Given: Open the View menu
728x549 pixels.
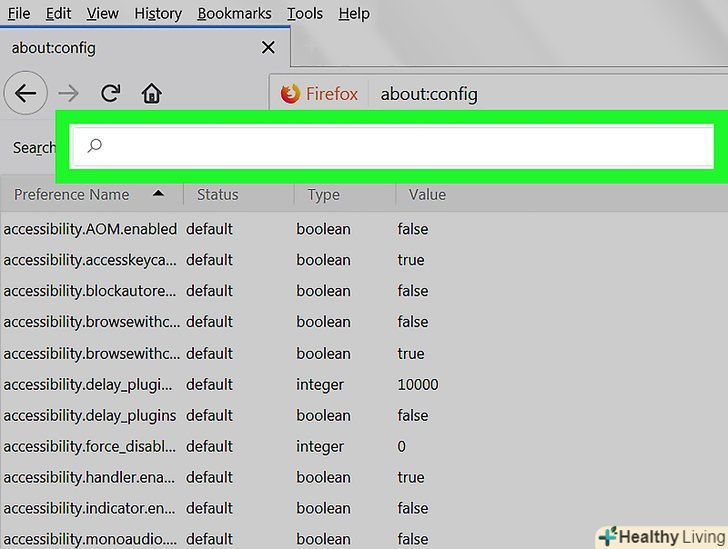Looking at the screenshot, I should (102, 13).
